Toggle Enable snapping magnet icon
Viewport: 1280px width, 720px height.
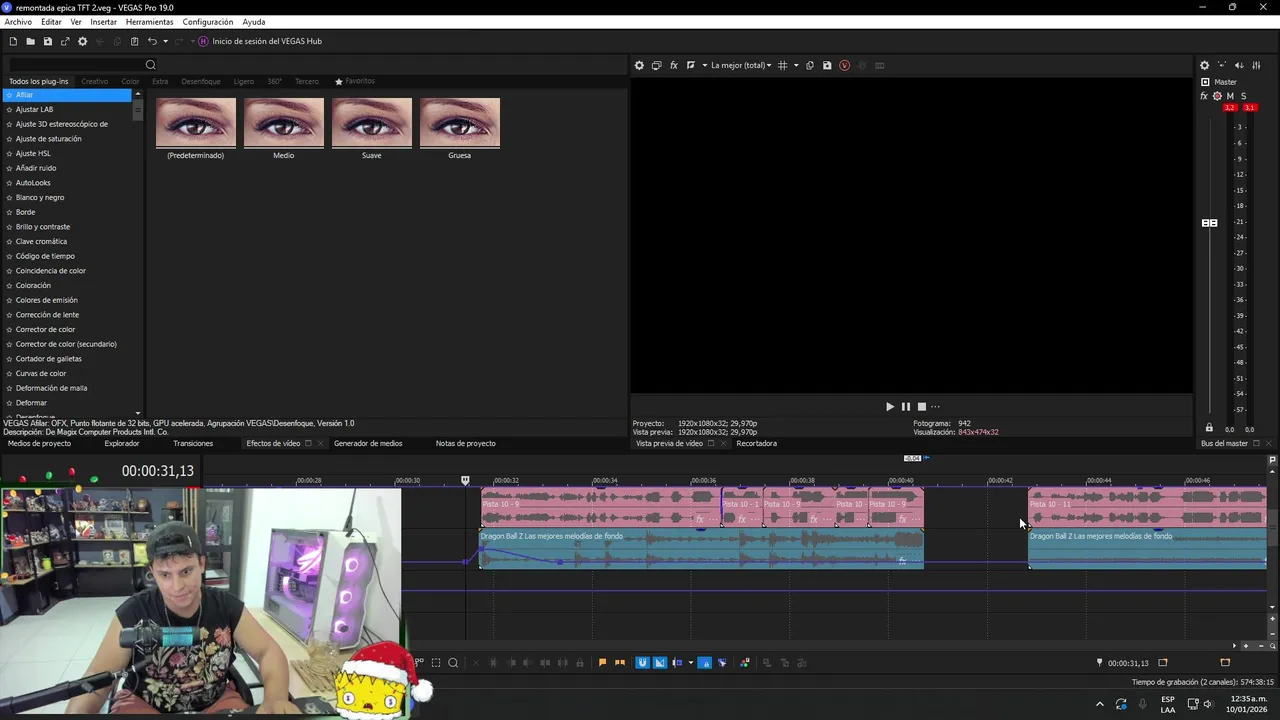click(x=642, y=662)
